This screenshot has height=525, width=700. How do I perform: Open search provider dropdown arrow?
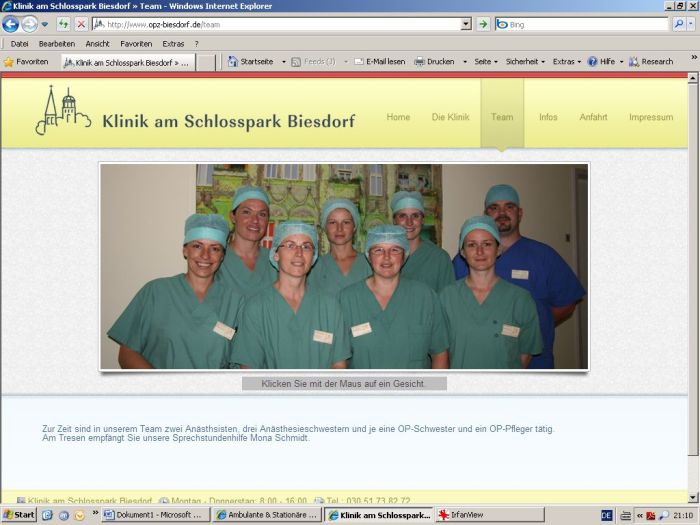coord(691,24)
